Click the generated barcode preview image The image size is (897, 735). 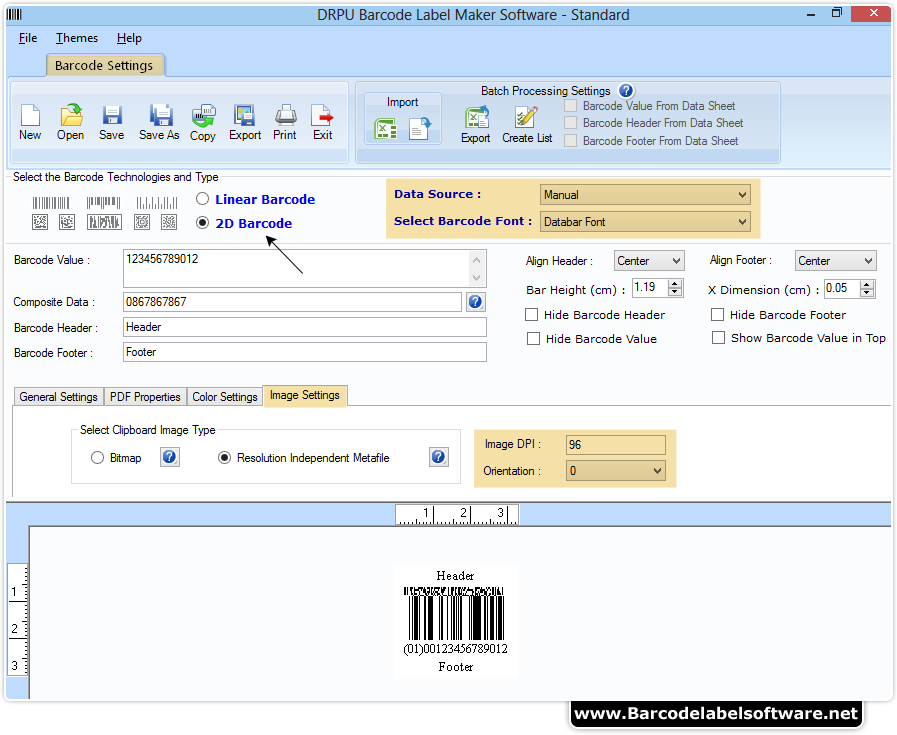tap(456, 622)
